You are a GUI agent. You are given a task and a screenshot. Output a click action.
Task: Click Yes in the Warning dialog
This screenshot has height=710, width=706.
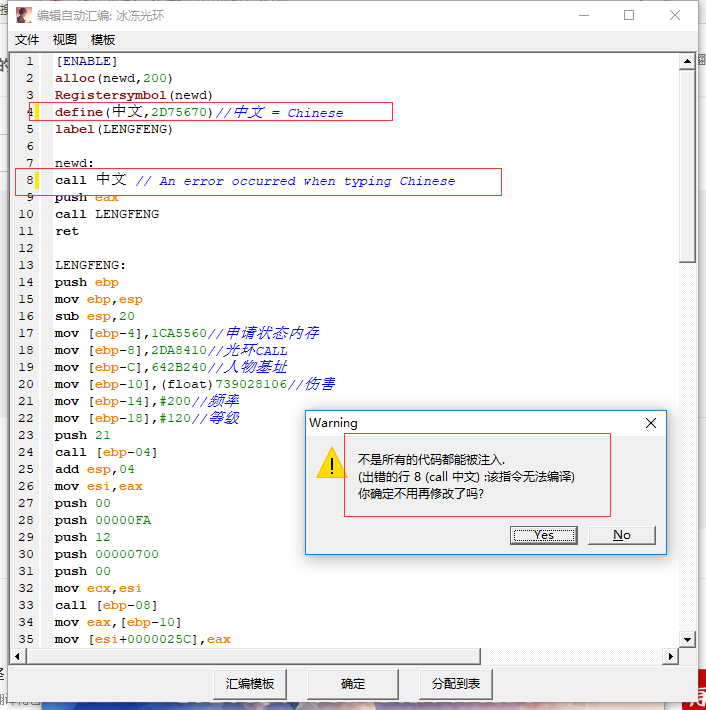(543, 535)
